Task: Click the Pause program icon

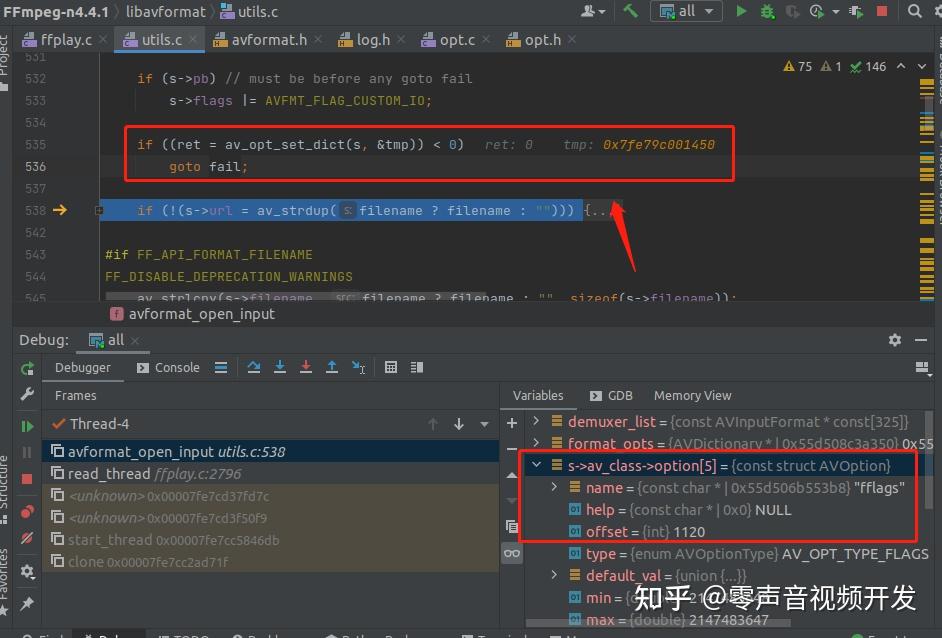Action: click(x=27, y=452)
